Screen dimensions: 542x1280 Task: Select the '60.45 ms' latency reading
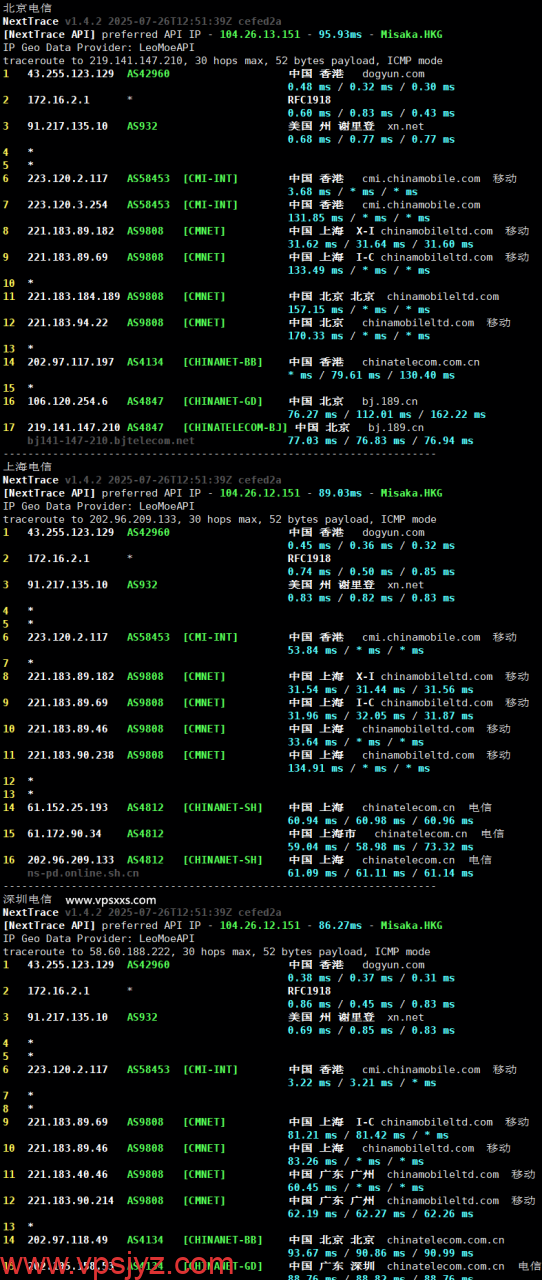pyautogui.click(x=310, y=1187)
